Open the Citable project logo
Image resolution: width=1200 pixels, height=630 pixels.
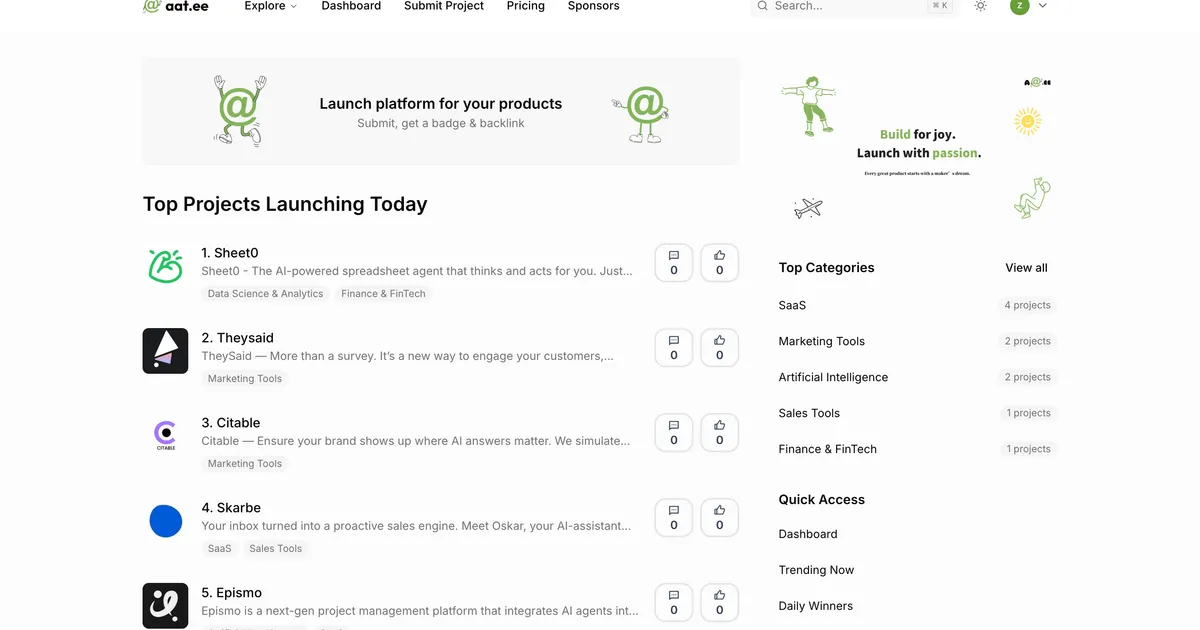coord(165,436)
